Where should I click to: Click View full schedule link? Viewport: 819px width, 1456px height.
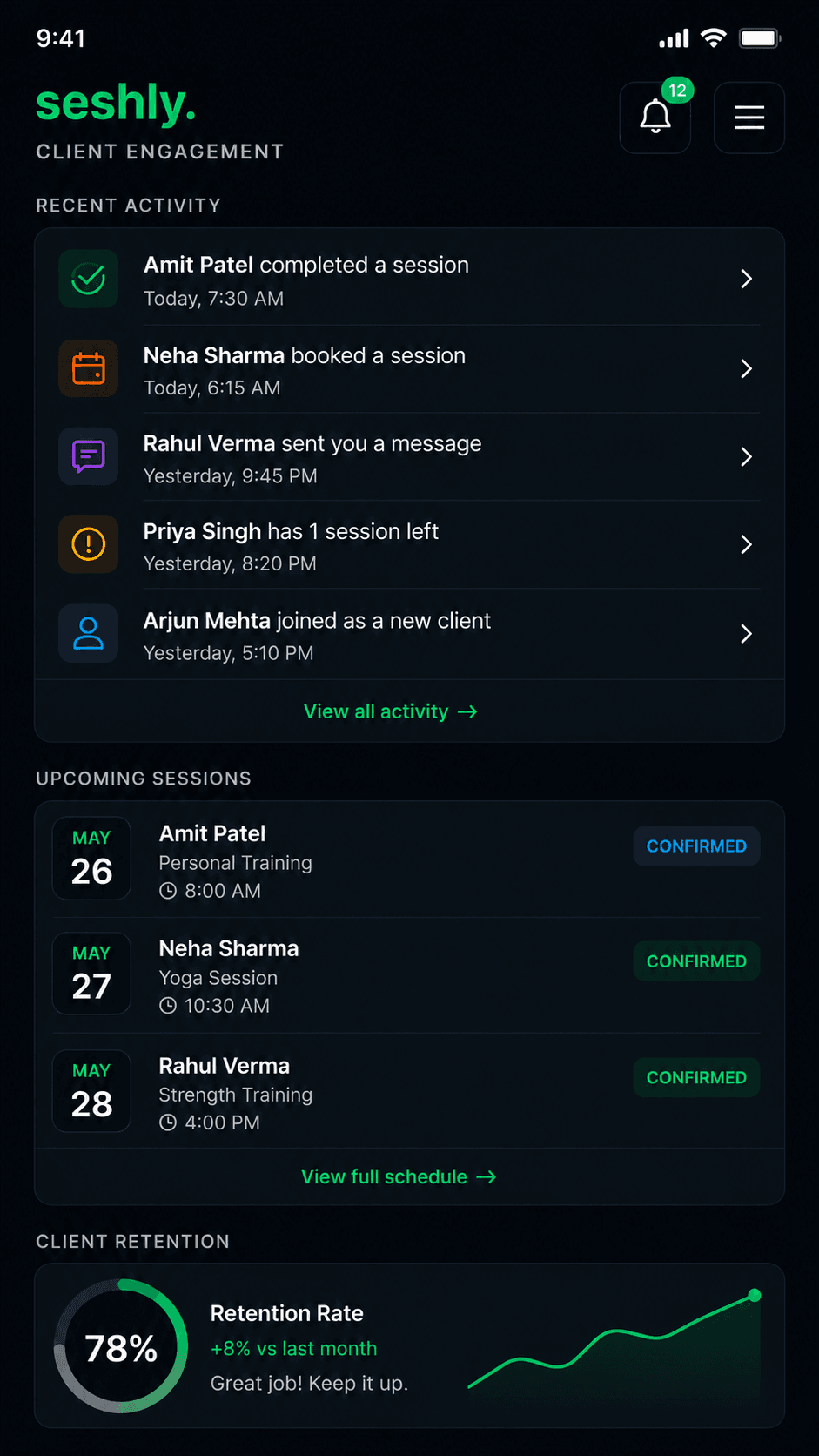pyautogui.click(x=399, y=1176)
